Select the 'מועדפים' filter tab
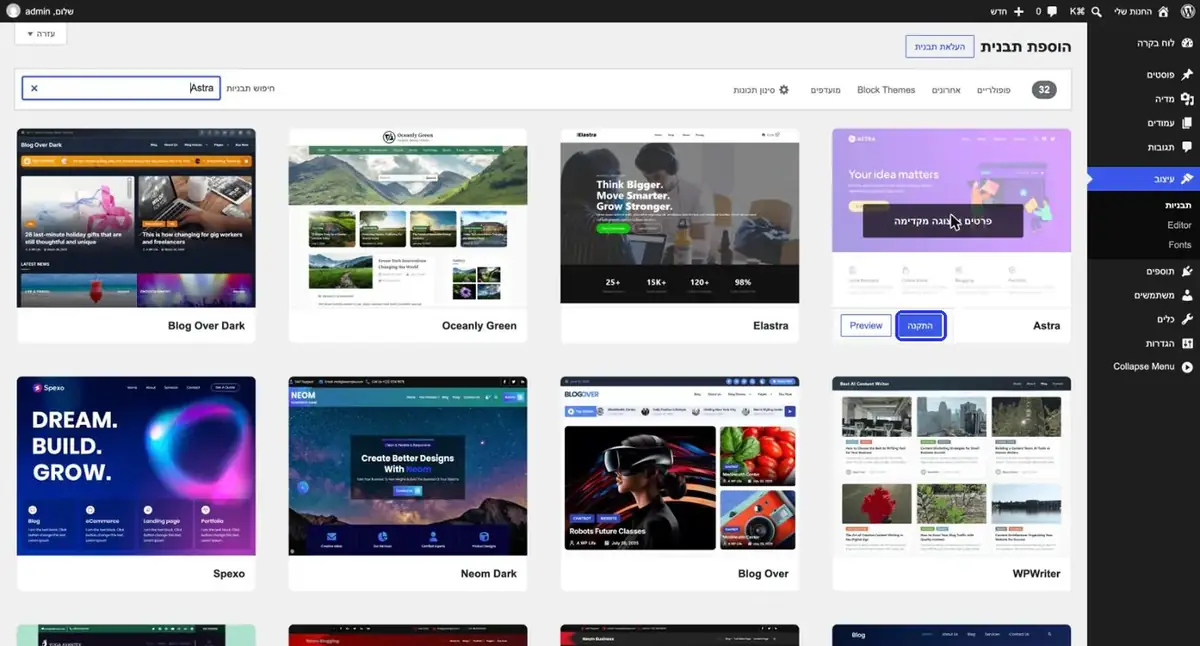1200x646 pixels. coord(825,90)
